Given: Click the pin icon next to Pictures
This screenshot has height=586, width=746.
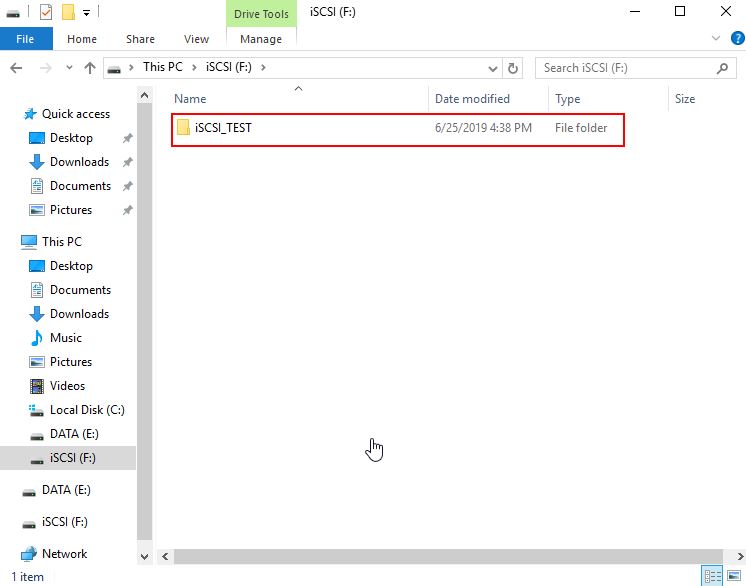Looking at the screenshot, I should coord(128,210).
